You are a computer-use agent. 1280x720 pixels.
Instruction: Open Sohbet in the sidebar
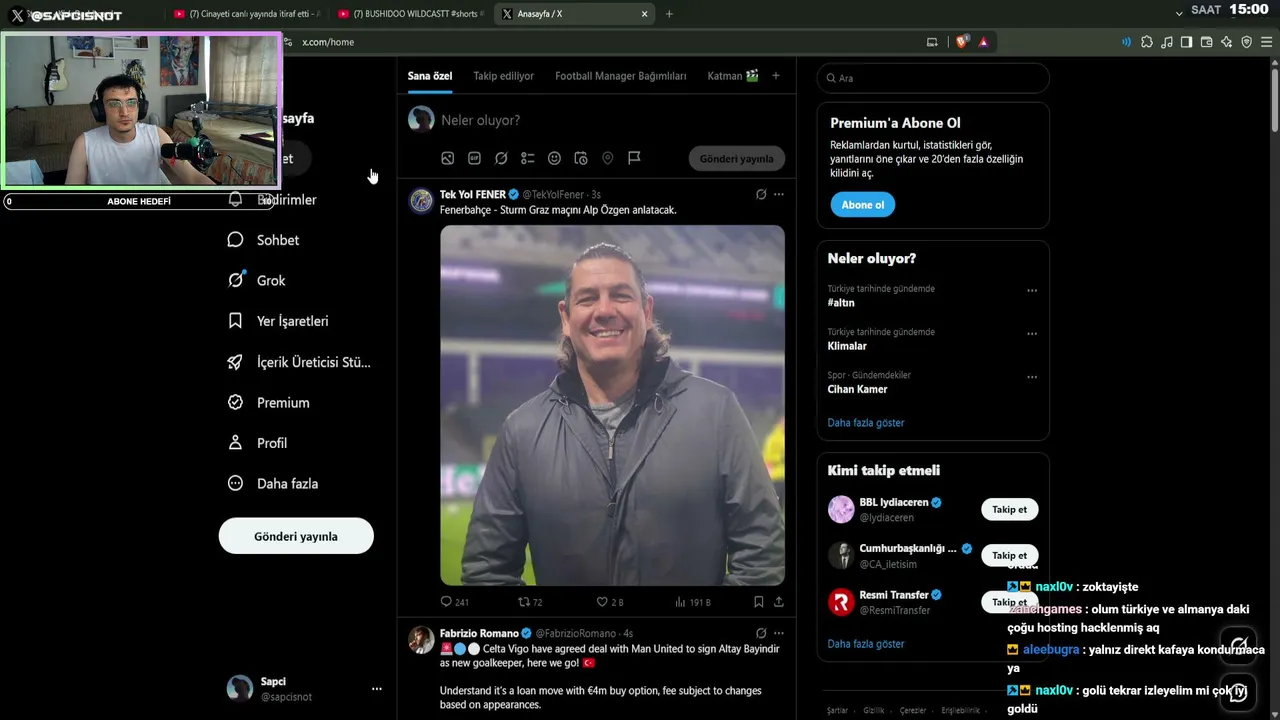tap(264, 240)
